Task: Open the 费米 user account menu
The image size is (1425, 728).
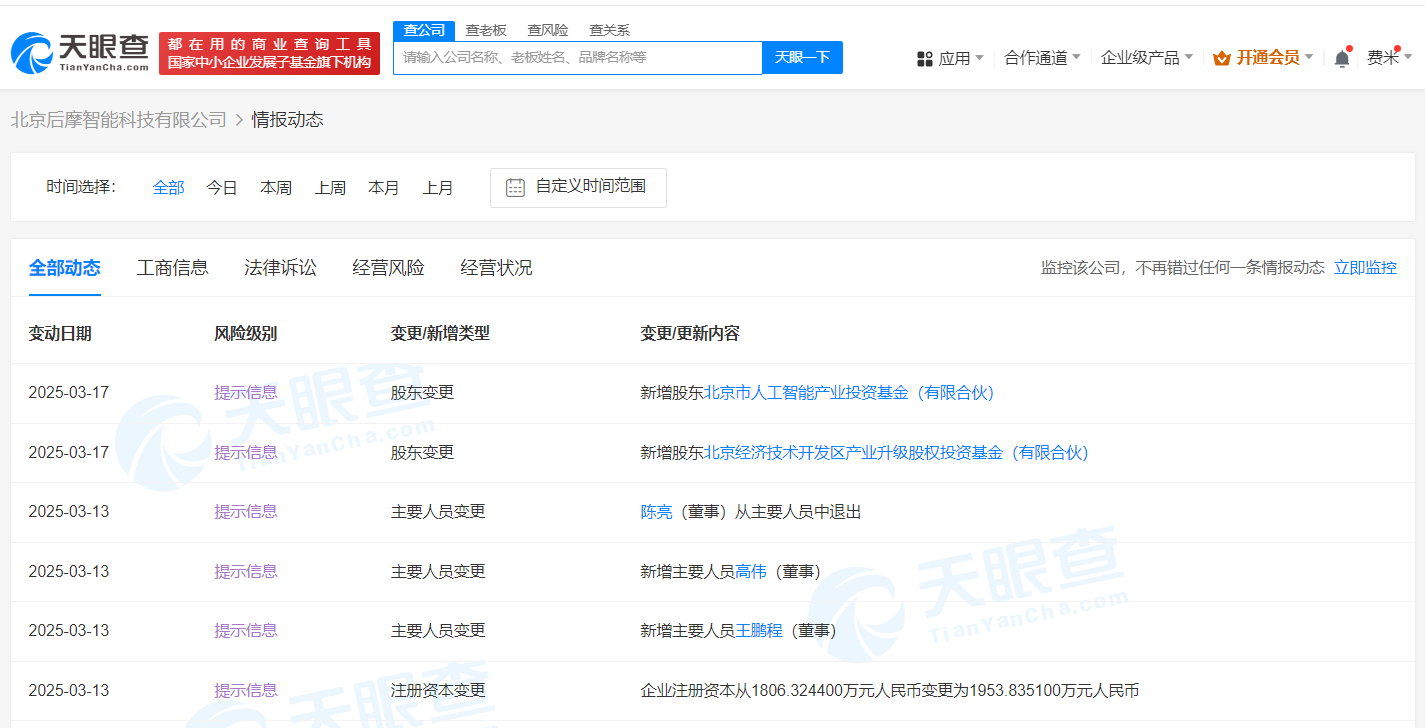Action: point(1389,58)
